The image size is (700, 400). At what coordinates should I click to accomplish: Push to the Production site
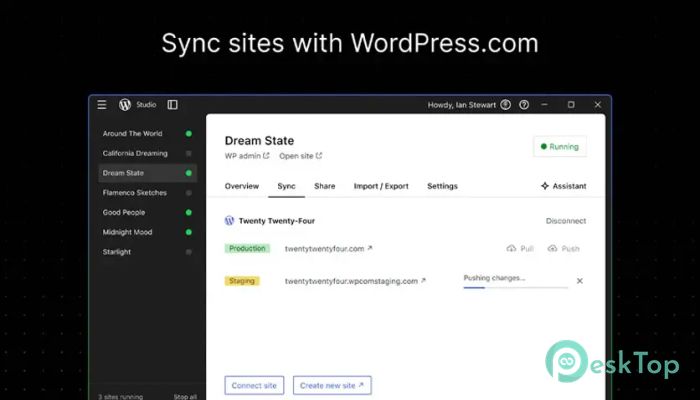pyautogui.click(x=563, y=249)
